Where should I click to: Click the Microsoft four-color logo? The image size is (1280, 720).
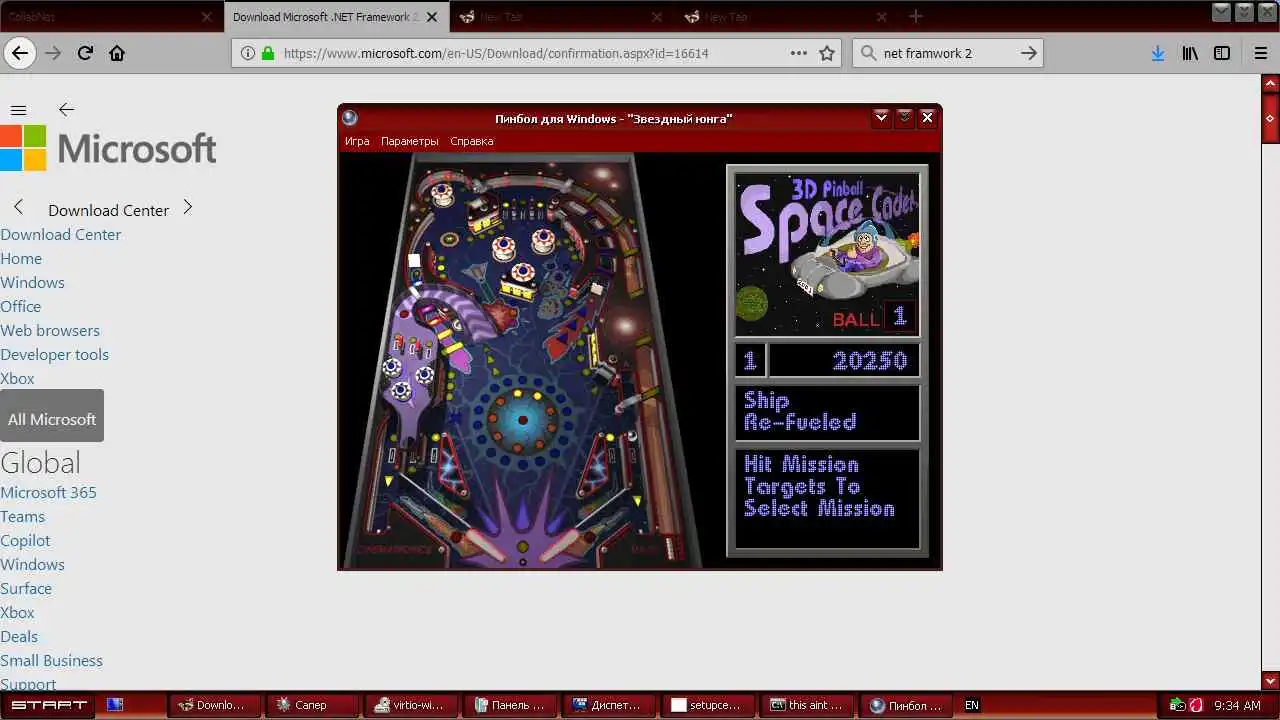point(23,148)
